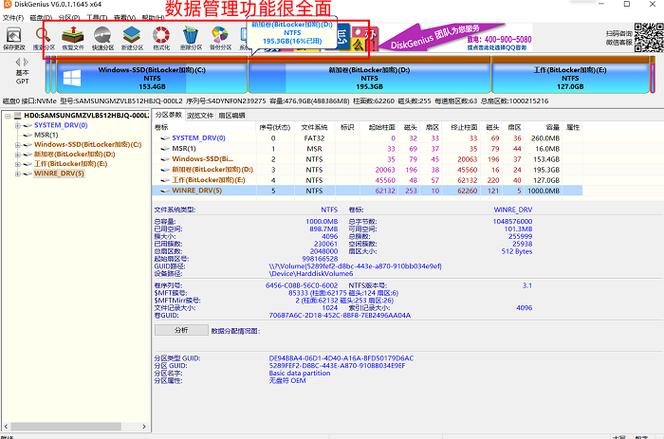This screenshot has height=439, width=664.
Task: Start the 快速分区 quick partition tool
Action: click(x=102, y=38)
